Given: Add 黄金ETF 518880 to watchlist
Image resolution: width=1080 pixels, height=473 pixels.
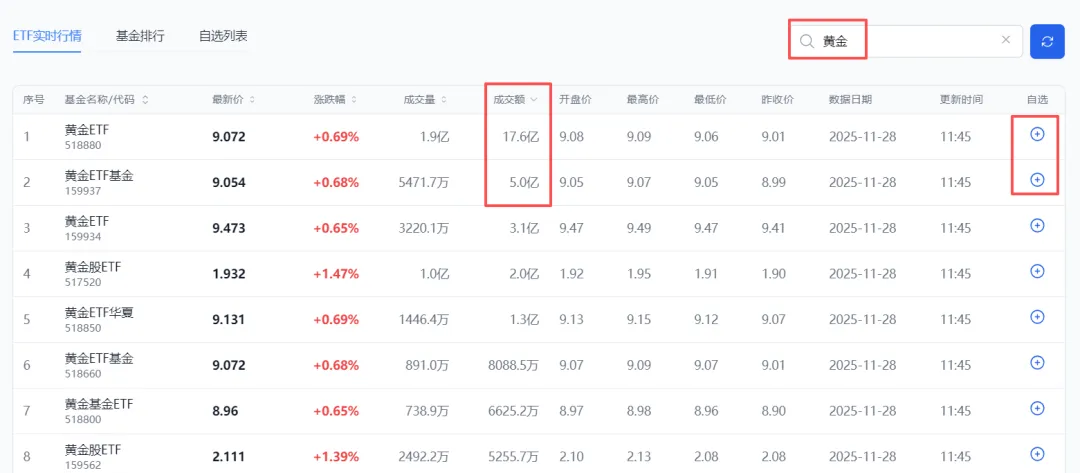Looking at the screenshot, I should 1037,134.
